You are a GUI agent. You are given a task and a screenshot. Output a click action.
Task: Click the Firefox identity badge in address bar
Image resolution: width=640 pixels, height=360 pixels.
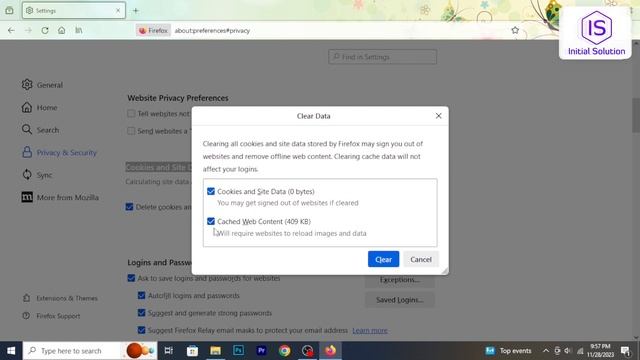(153, 31)
